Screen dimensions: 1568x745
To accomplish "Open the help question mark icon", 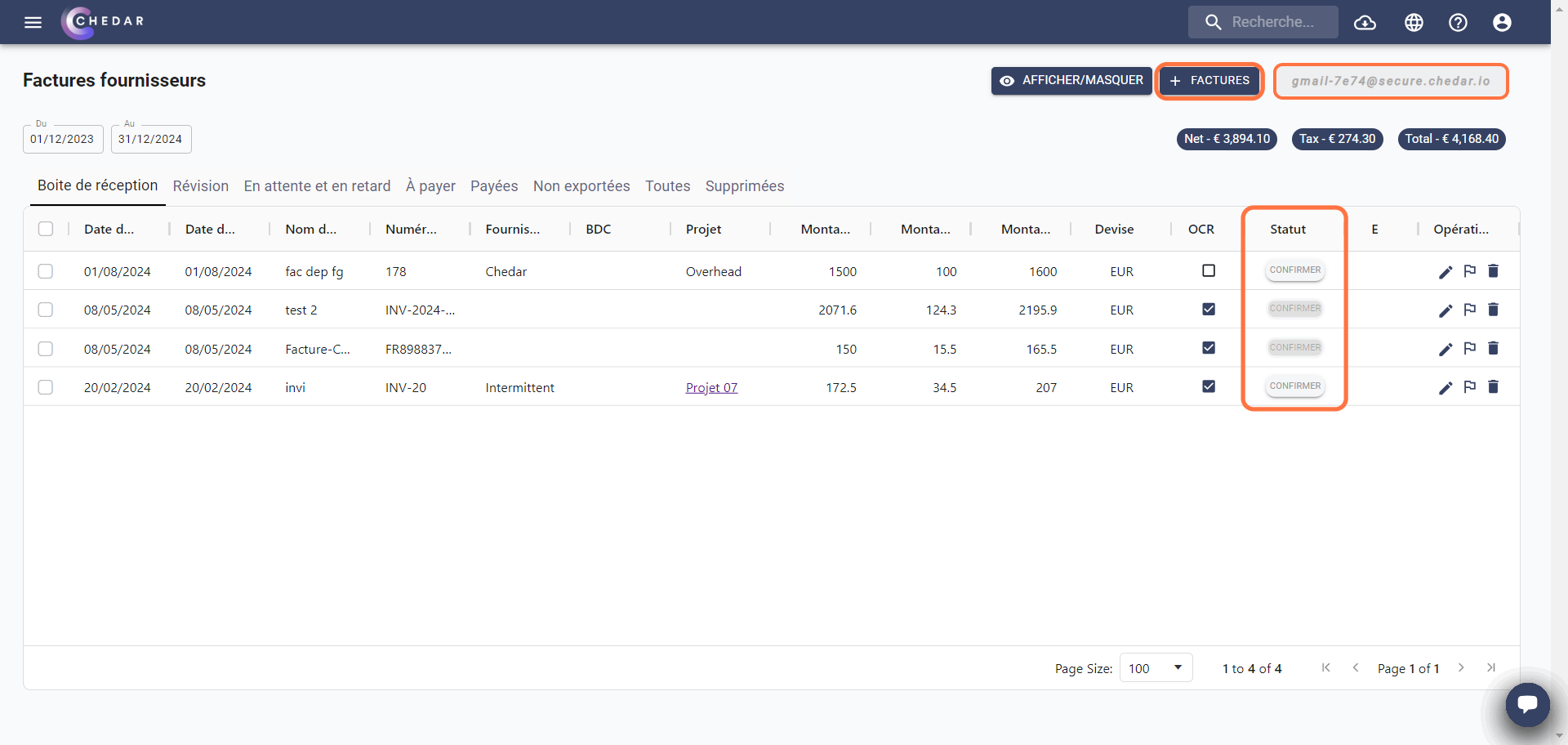I will pyautogui.click(x=1458, y=23).
